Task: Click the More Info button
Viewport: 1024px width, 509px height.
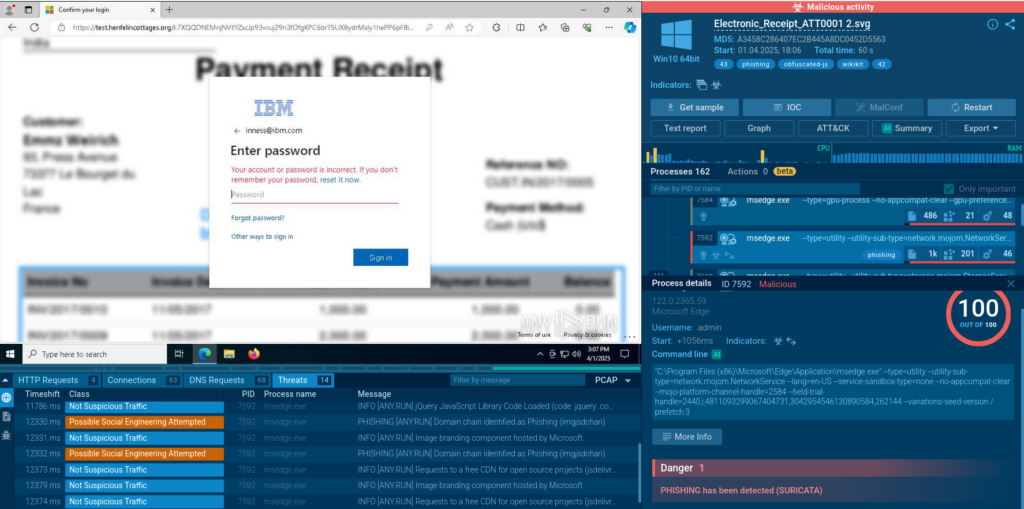Action: (686, 437)
